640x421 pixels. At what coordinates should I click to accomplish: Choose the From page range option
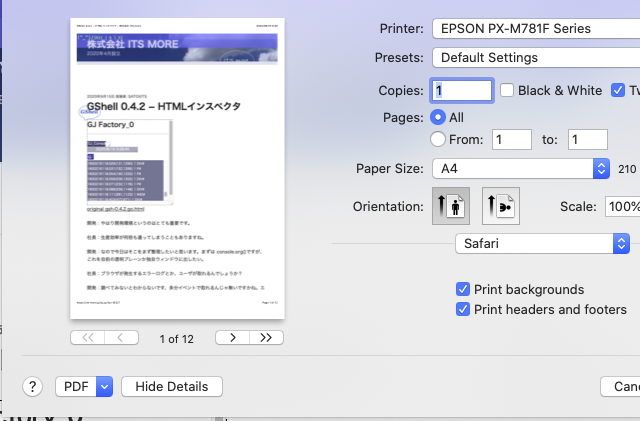pos(437,140)
